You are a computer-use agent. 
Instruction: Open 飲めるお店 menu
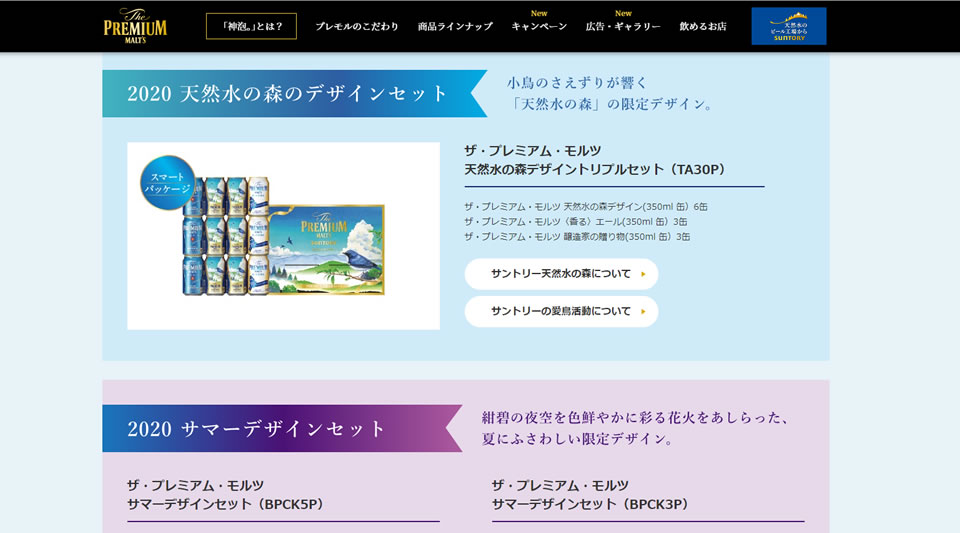point(703,26)
